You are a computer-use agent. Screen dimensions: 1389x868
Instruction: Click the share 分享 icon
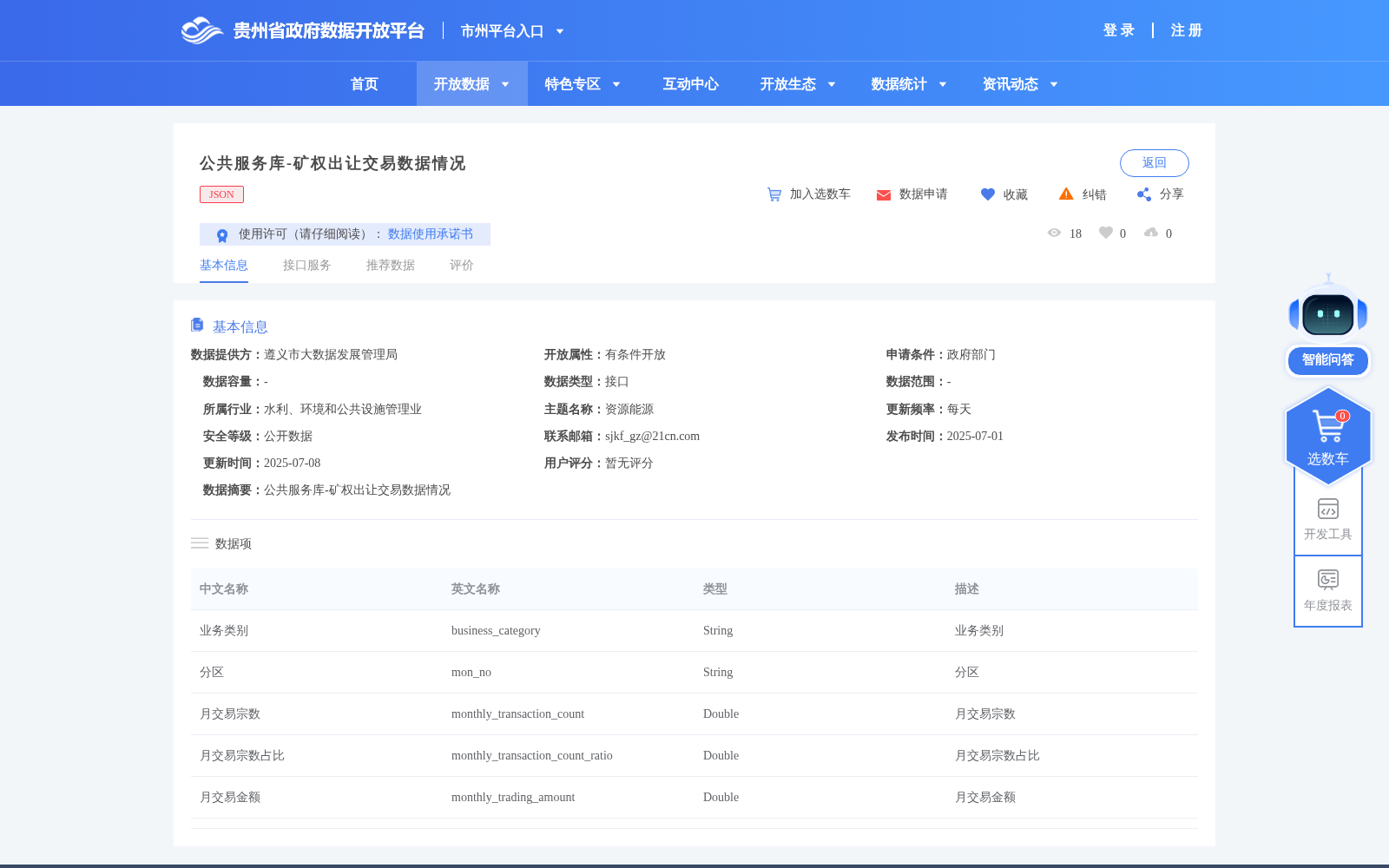pyautogui.click(x=1144, y=194)
